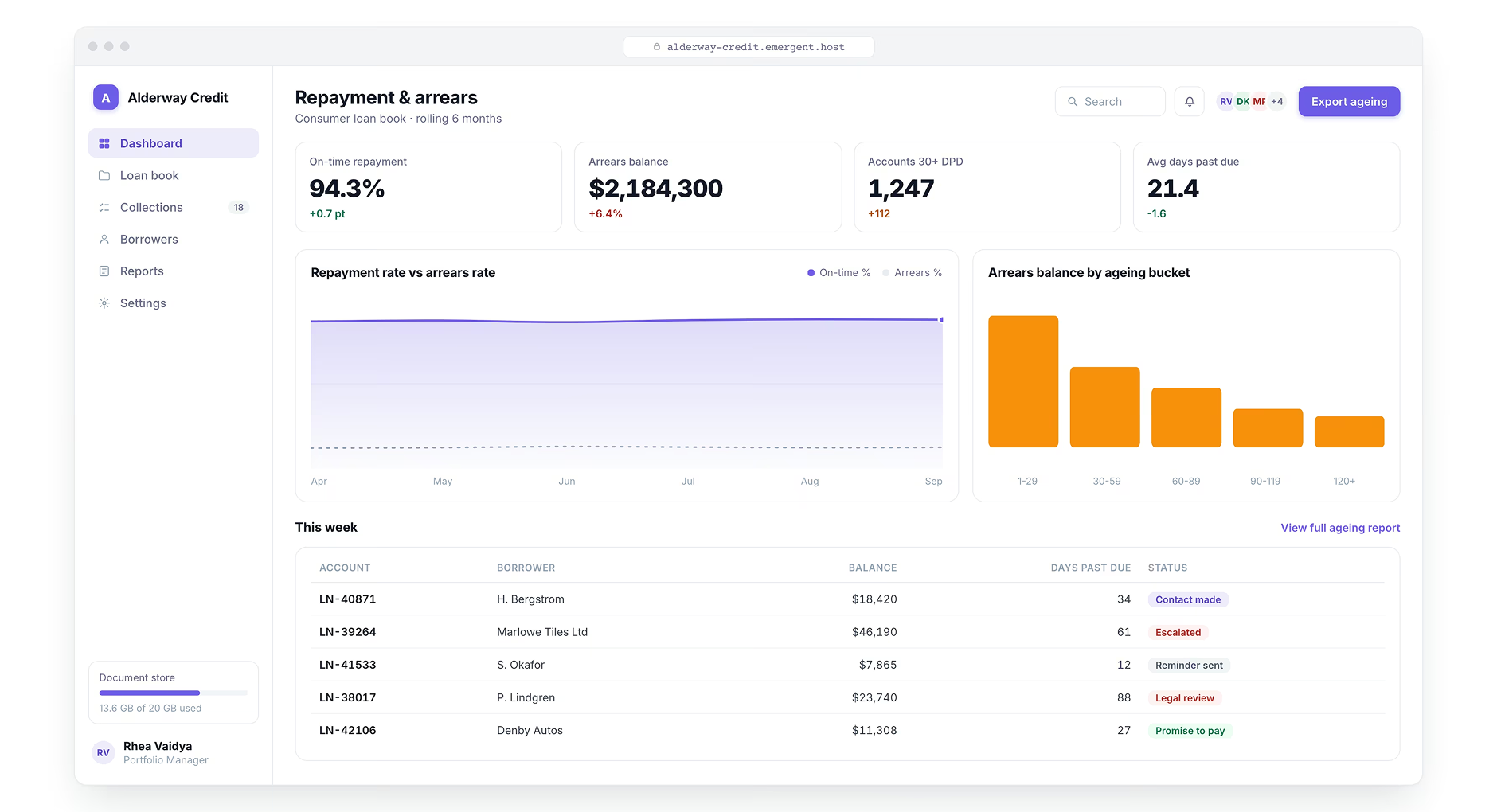
Task: Open the Avg days past due card
Action: pos(1266,187)
